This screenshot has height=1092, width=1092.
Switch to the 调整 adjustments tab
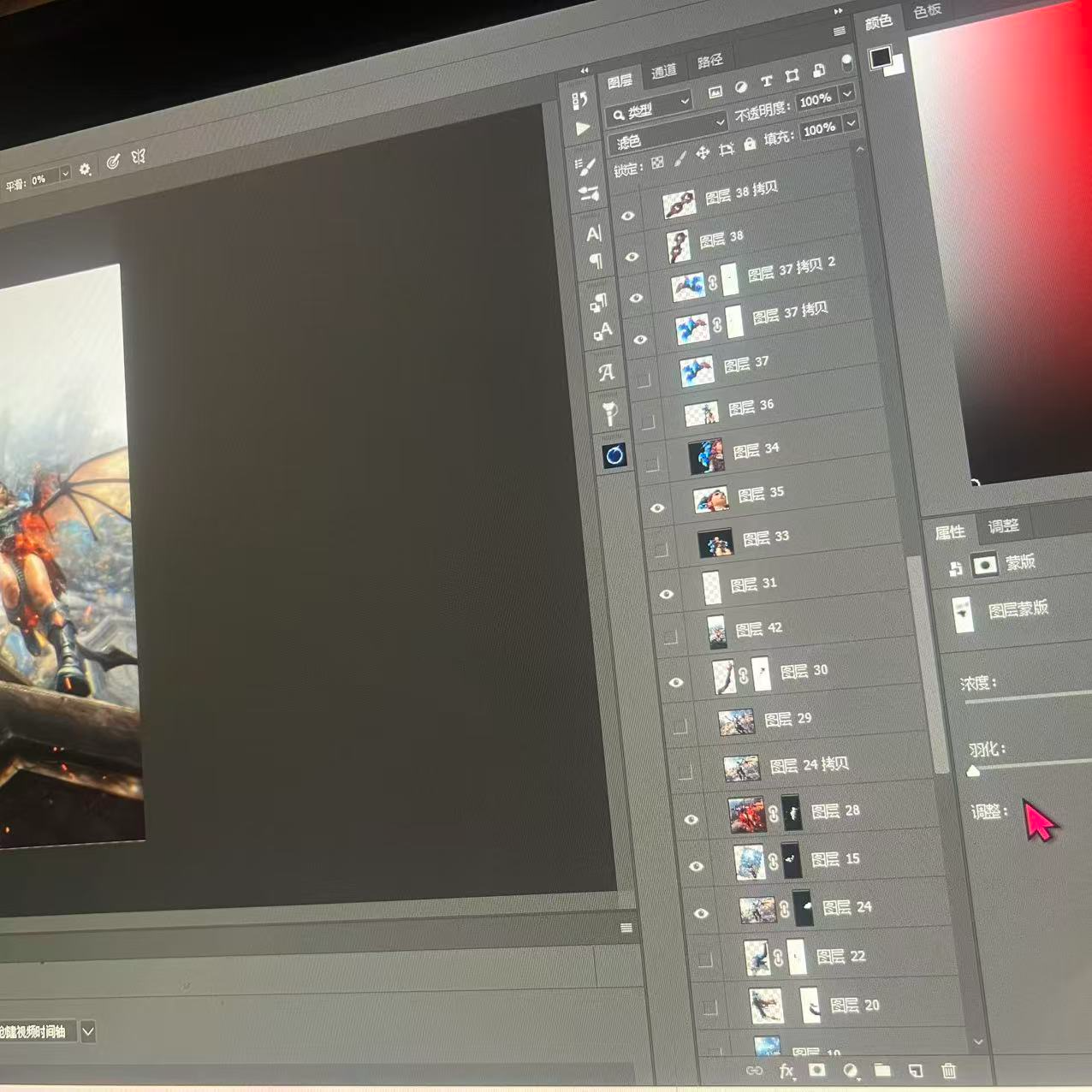1003,526
